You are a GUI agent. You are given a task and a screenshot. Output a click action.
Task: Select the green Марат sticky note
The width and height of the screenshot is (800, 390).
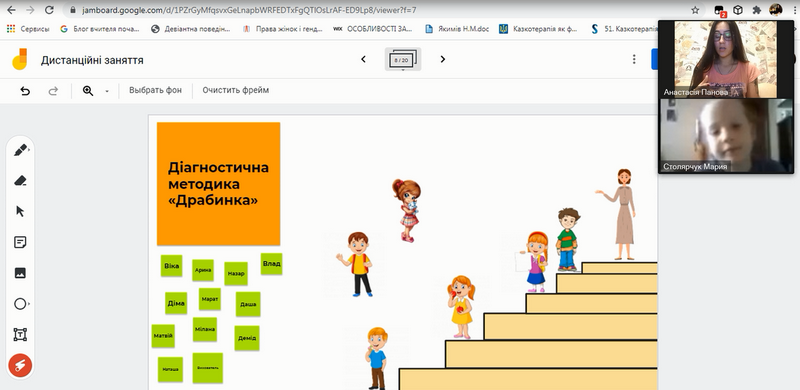tap(210, 299)
